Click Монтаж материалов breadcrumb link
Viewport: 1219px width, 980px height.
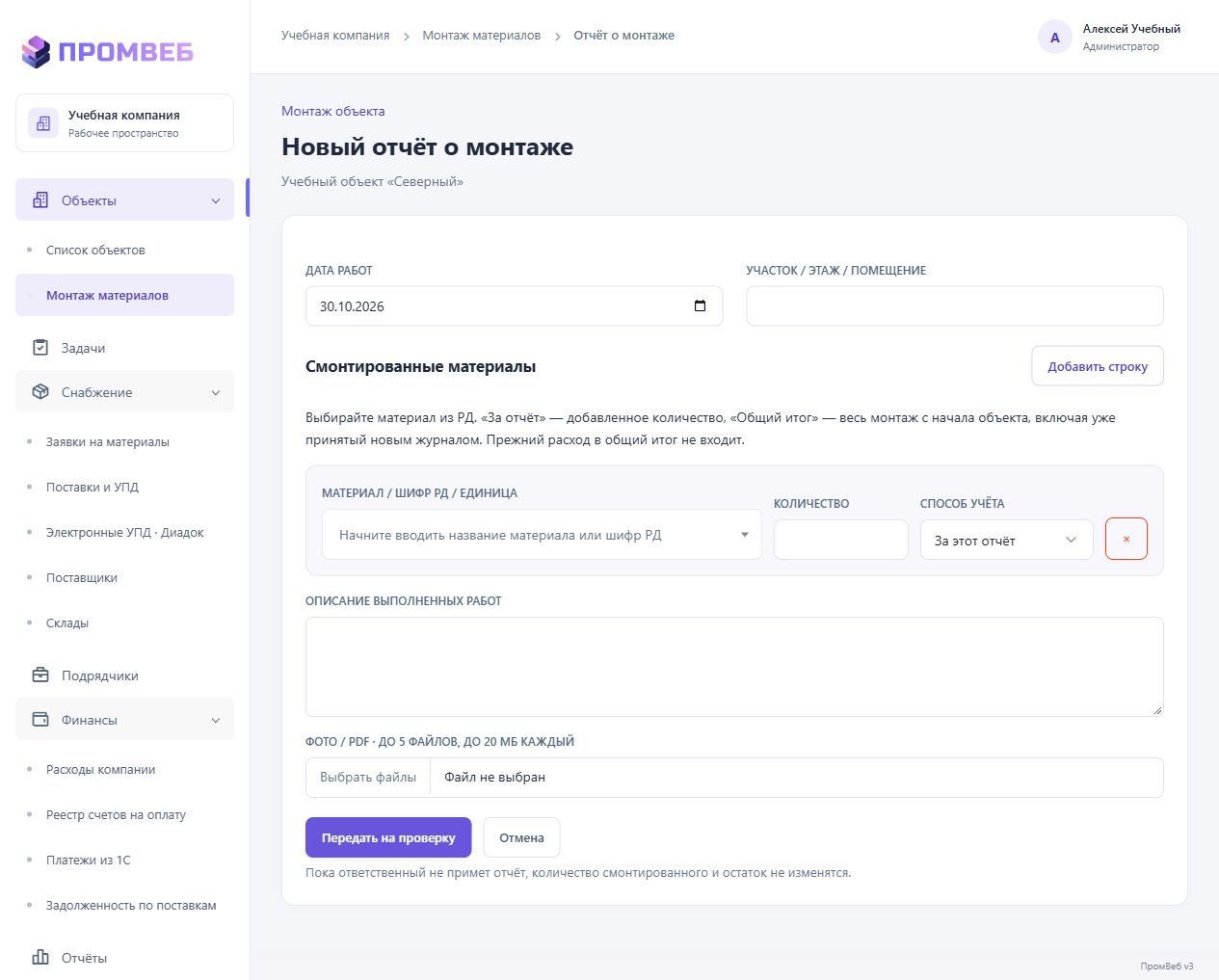(482, 35)
